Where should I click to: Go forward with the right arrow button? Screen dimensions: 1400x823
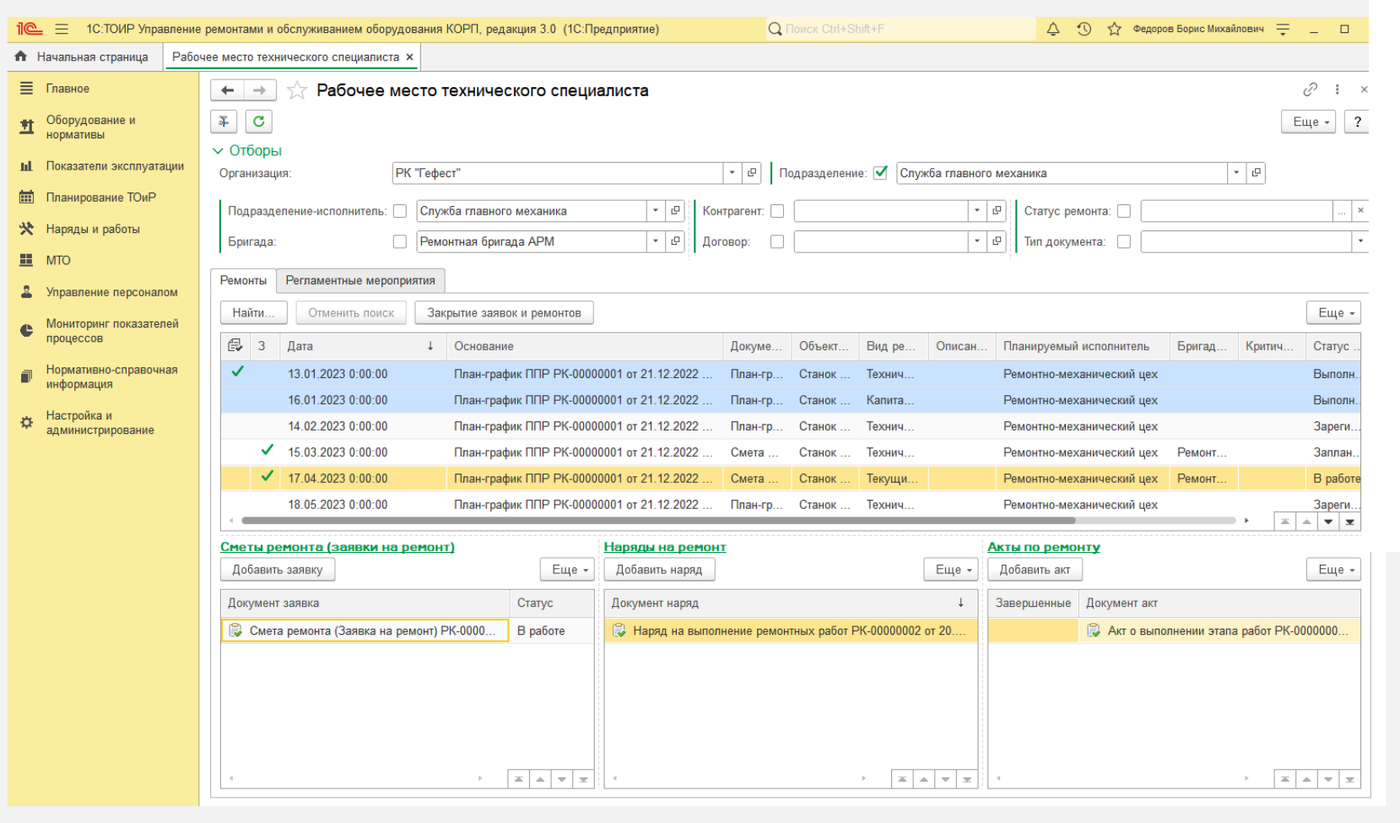[260, 90]
